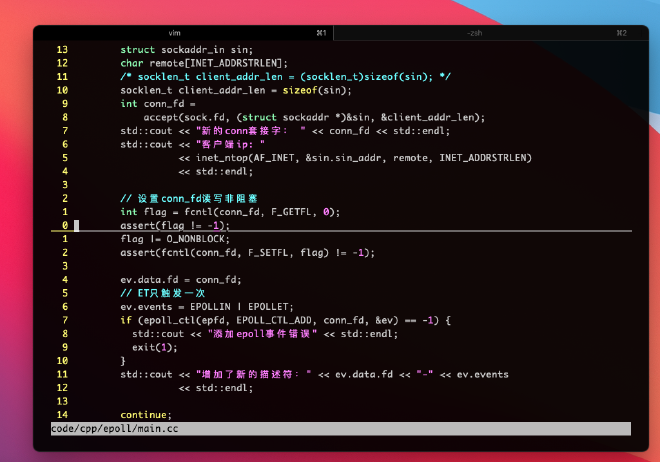Screen dimensions: 660x462
Task: Click the commented socklen_t client_addr_len line
Action: (x=285, y=77)
